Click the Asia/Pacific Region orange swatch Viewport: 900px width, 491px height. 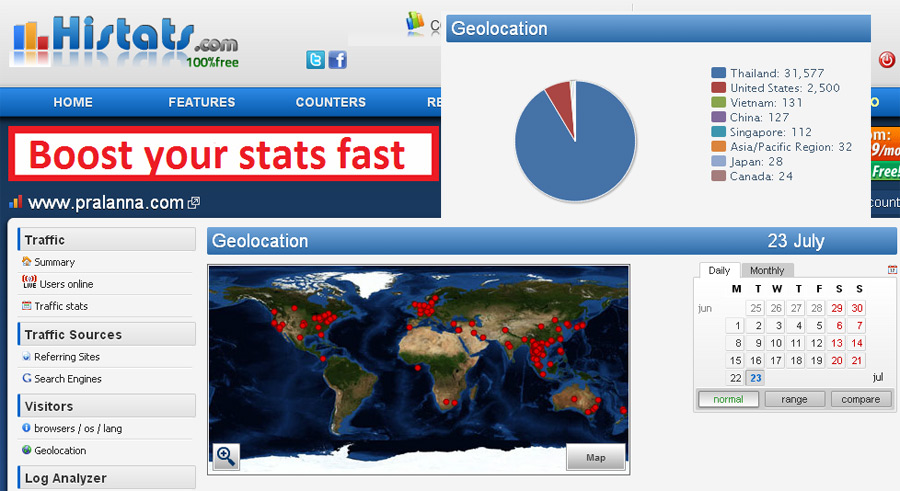(x=719, y=146)
